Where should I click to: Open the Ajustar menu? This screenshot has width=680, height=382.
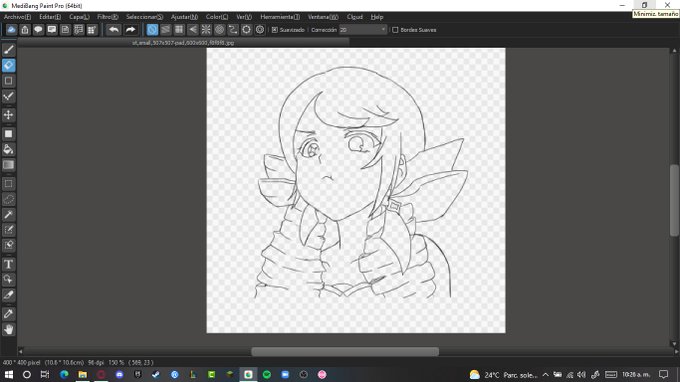click(184, 17)
